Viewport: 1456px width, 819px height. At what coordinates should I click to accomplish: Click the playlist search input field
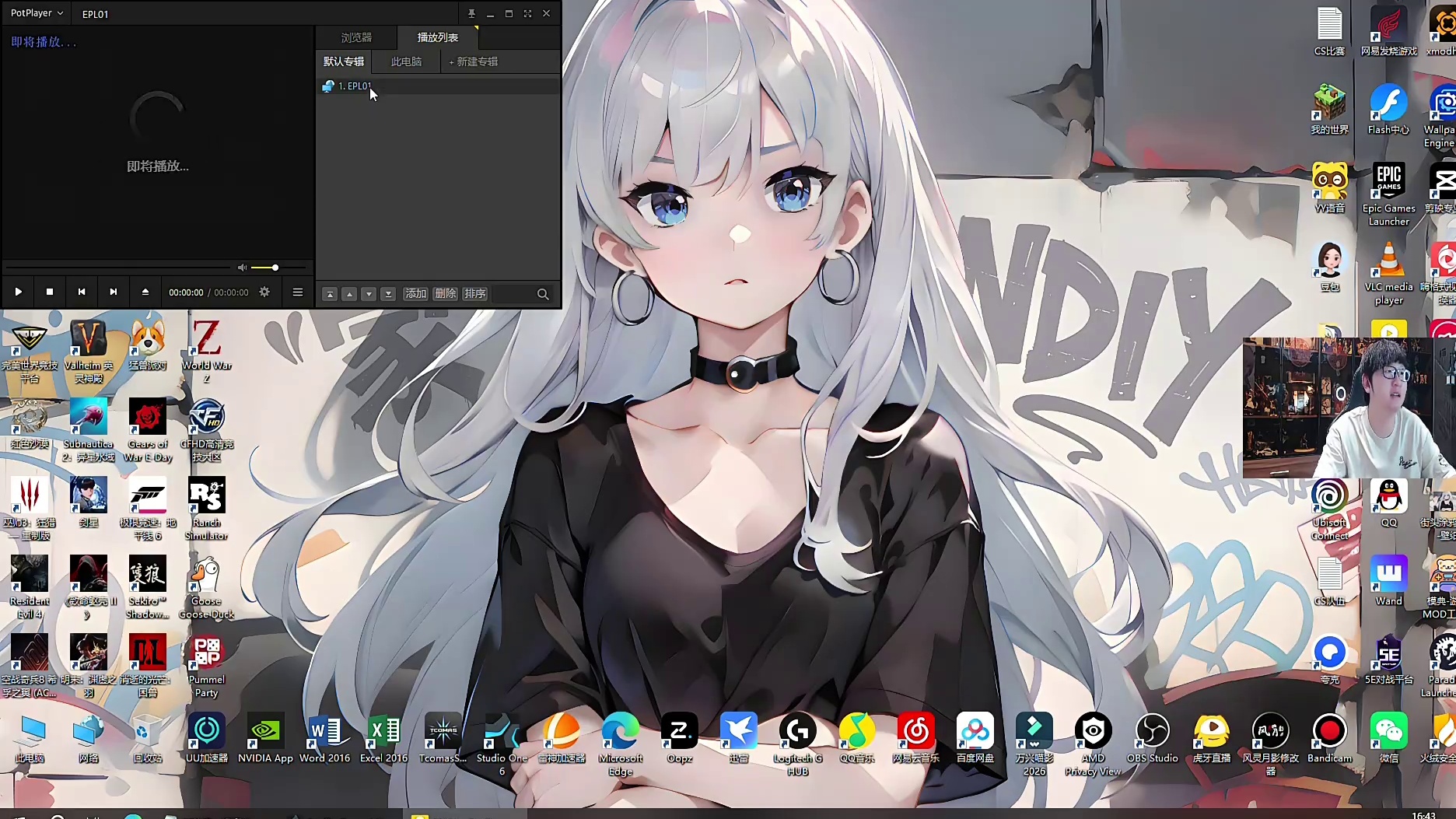point(512,294)
